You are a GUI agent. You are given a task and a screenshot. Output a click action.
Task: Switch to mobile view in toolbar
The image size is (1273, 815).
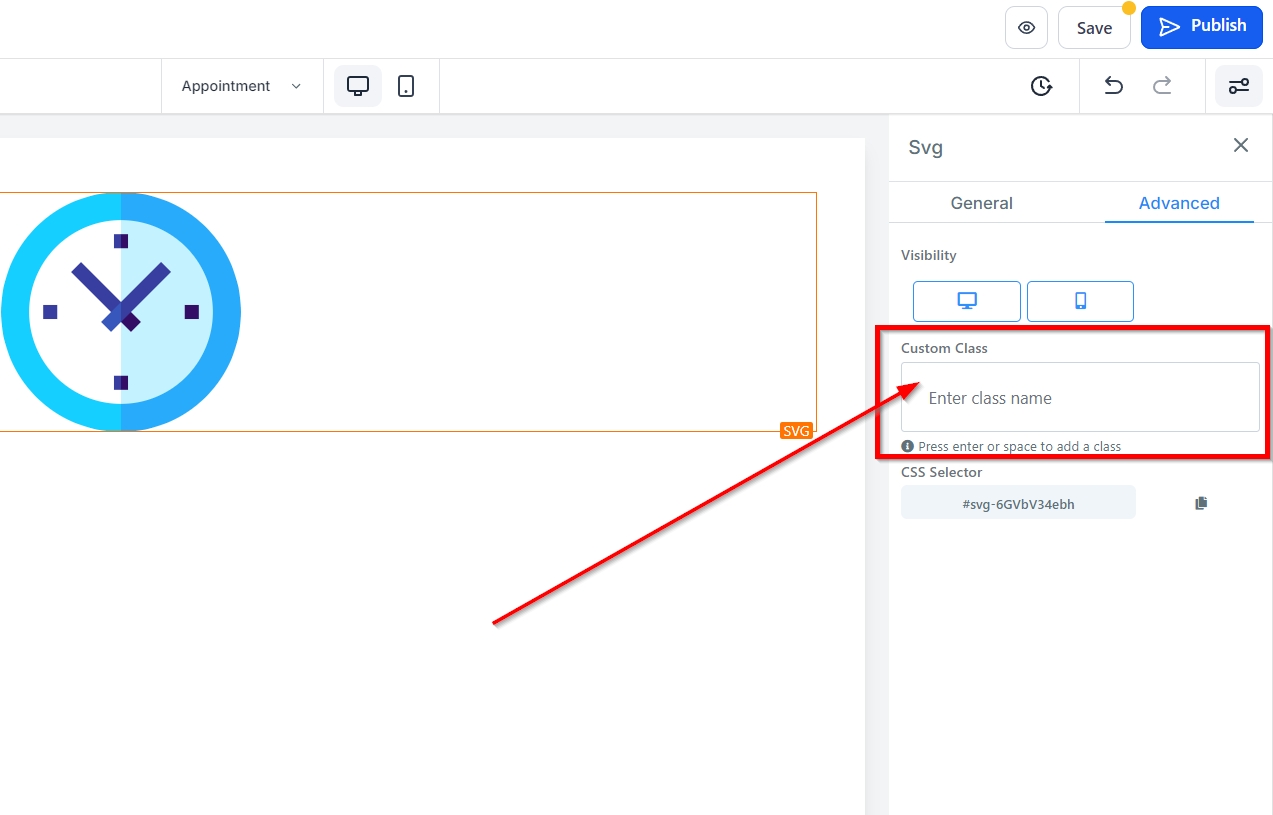pyautogui.click(x=406, y=86)
